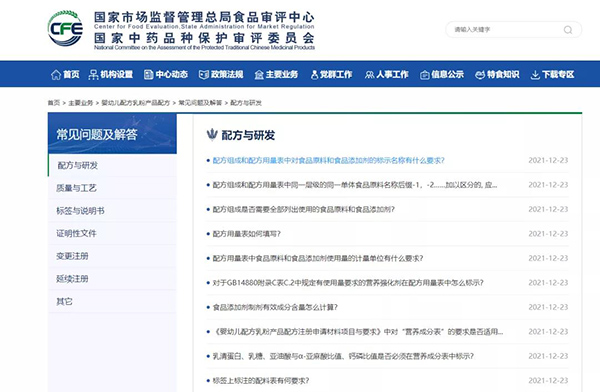Open question 食品添加剂制剂有效成分含量怎么计算
The height and width of the screenshot is (392, 600).
pyautogui.click(x=275, y=307)
